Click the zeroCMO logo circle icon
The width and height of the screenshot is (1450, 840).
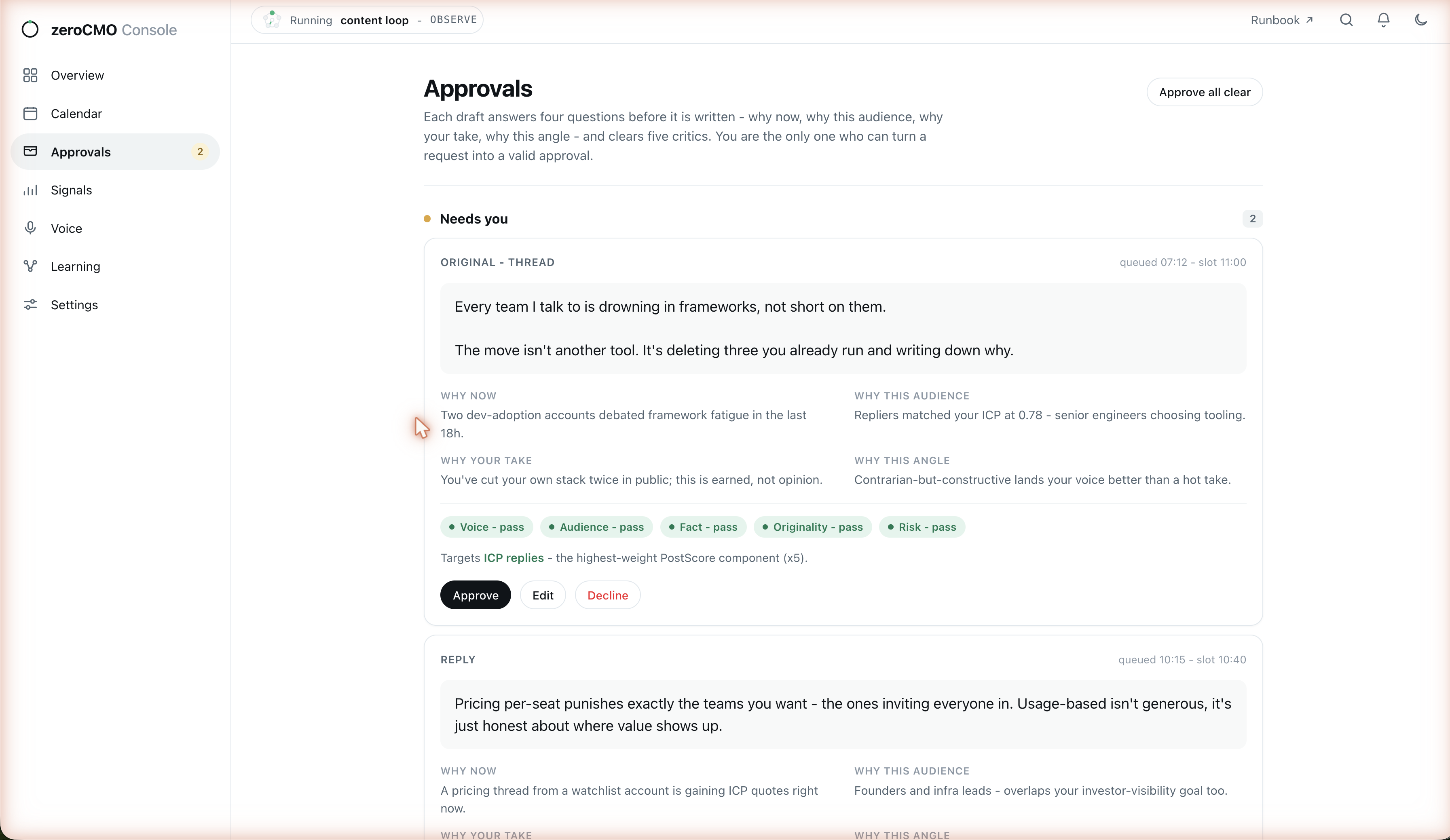click(x=30, y=30)
